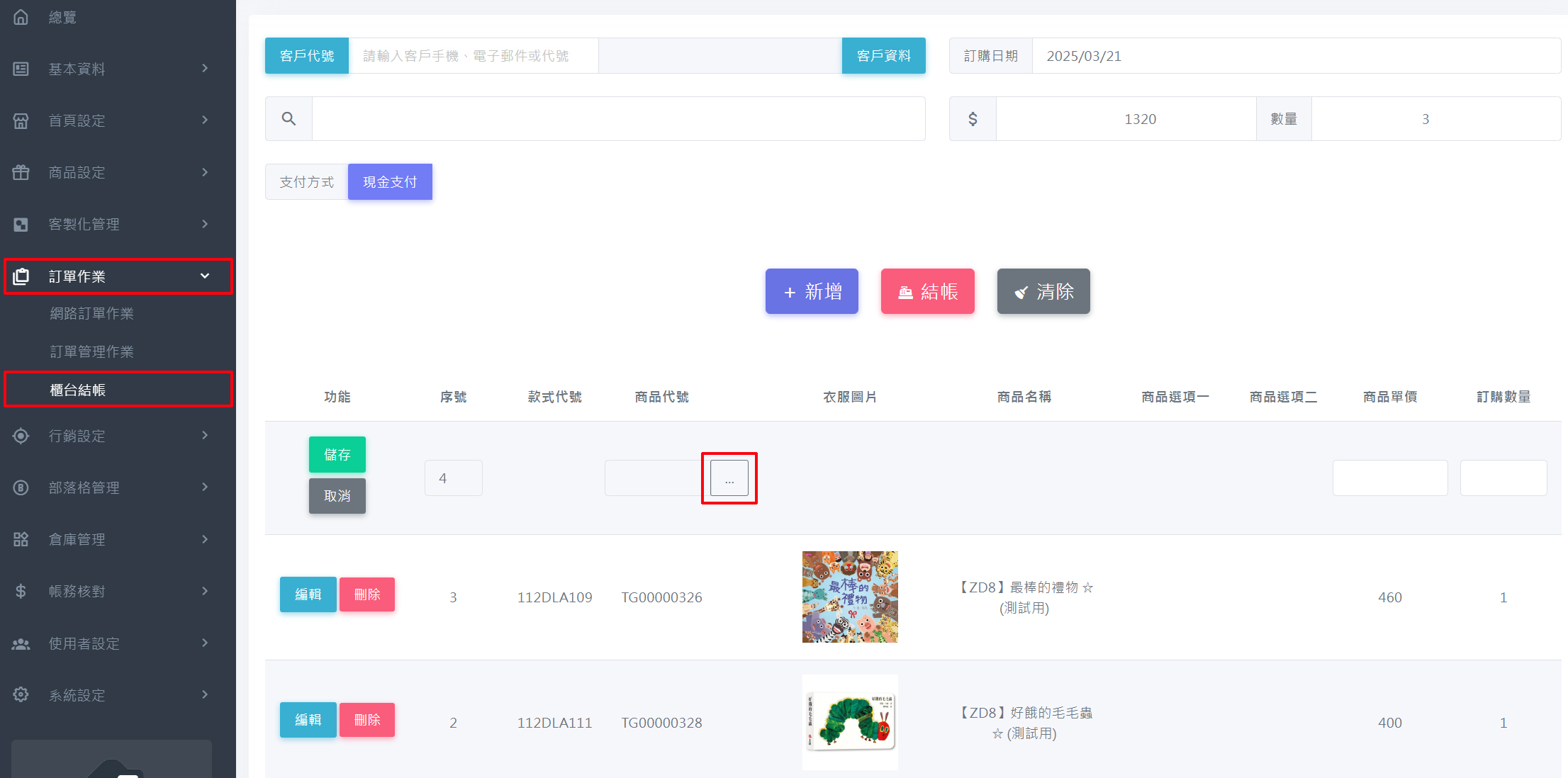The height and width of the screenshot is (778, 1568).
Task: Click the magnifier search icon
Action: pyautogui.click(x=289, y=119)
